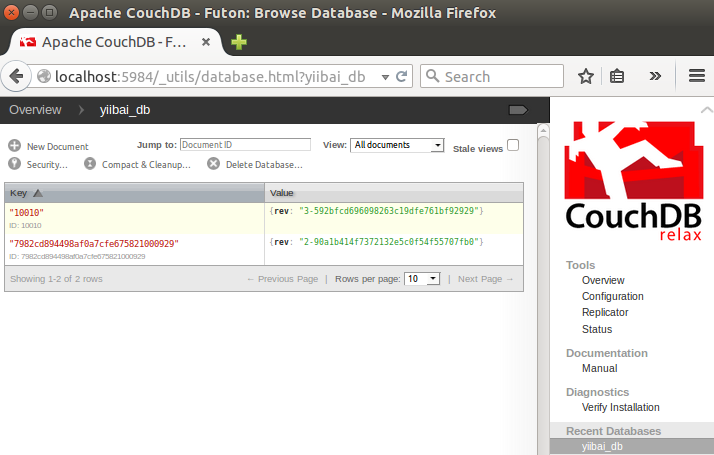Click the Firefox back arrow button

17,77
